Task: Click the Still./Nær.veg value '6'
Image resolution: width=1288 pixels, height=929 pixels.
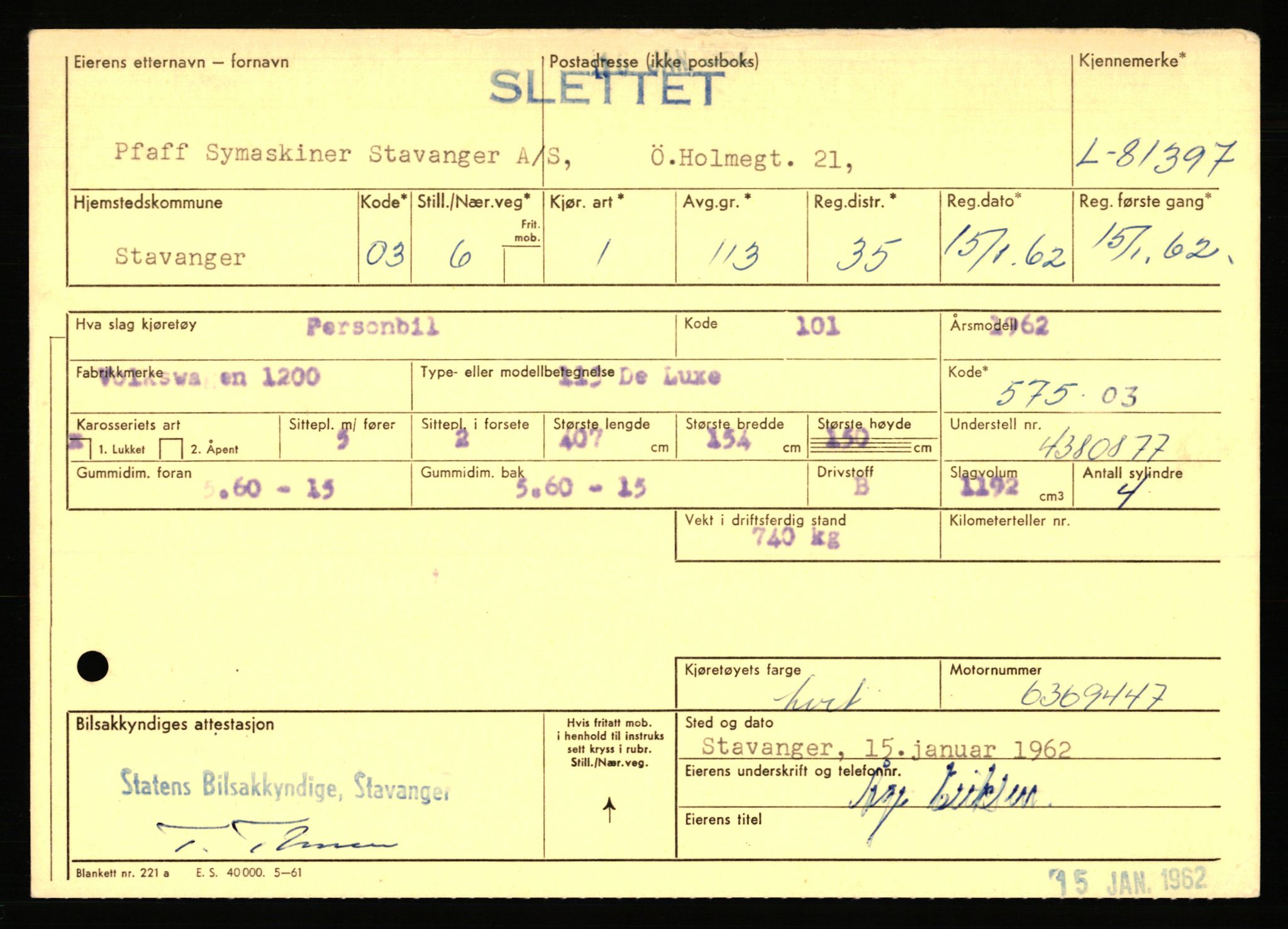Action: pyautogui.click(x=460, y=256)
